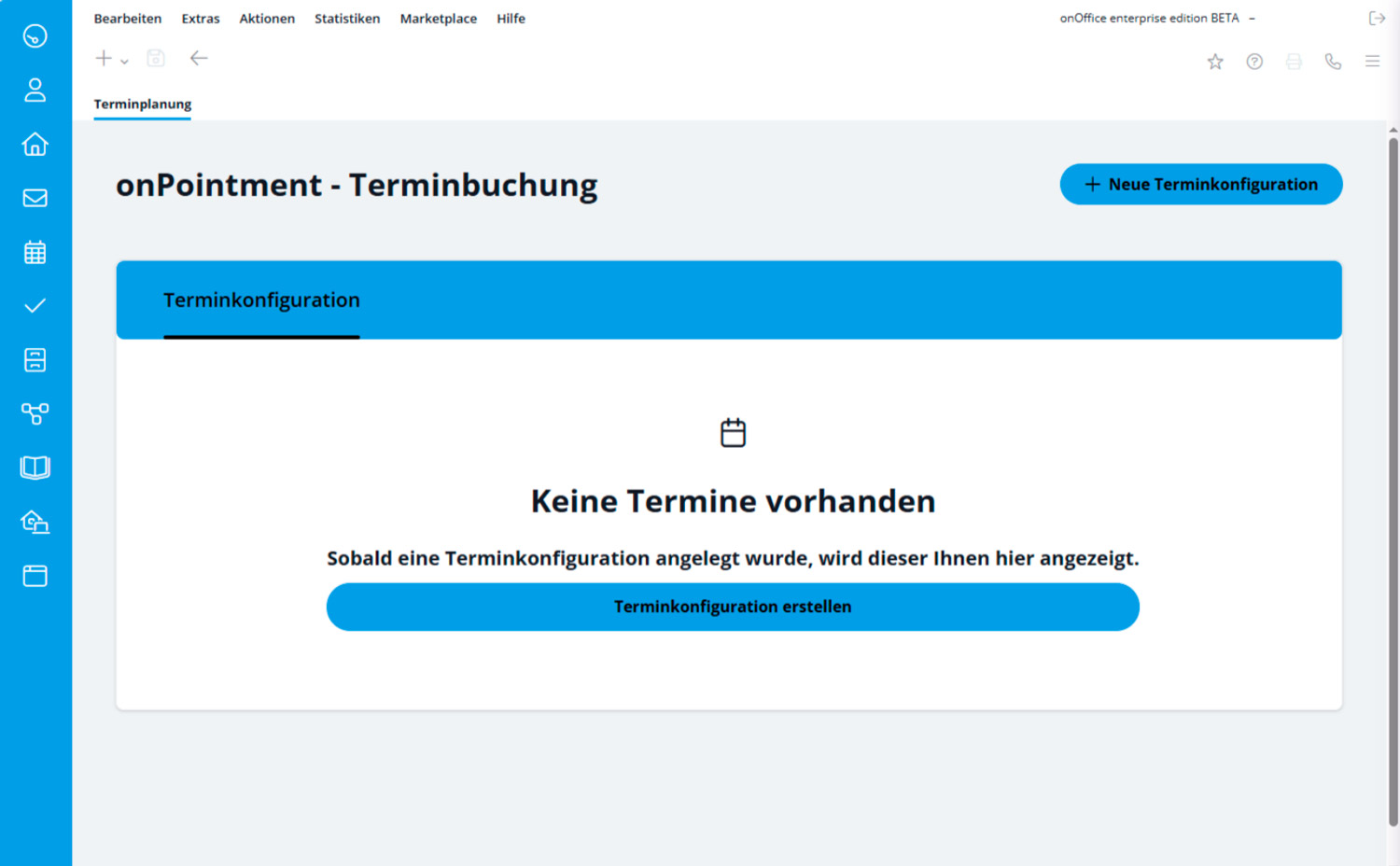Open the contacts person icon in sidebar
Viewport: 1400px width, 866px height.
click(35, 90)
